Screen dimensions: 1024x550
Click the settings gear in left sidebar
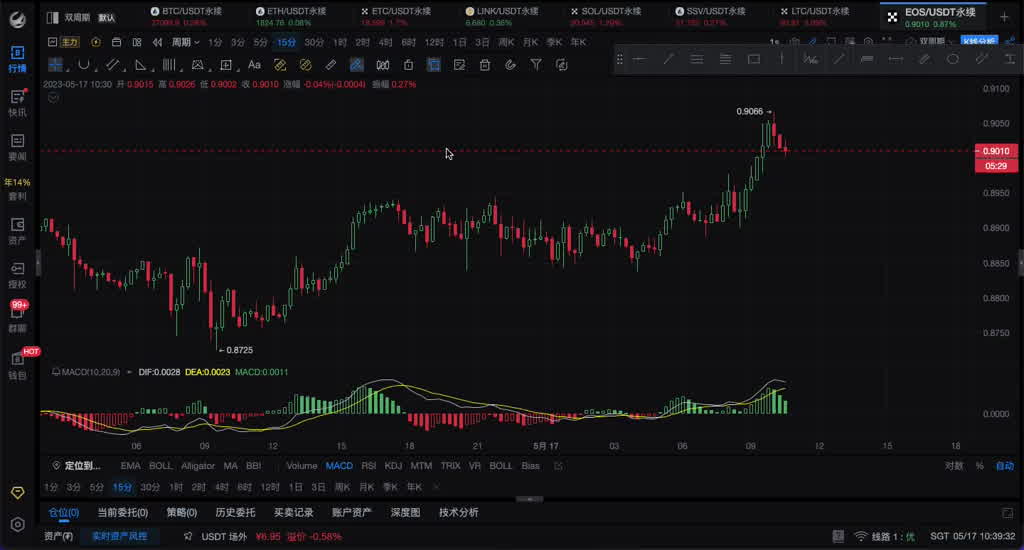coord(17,524)
